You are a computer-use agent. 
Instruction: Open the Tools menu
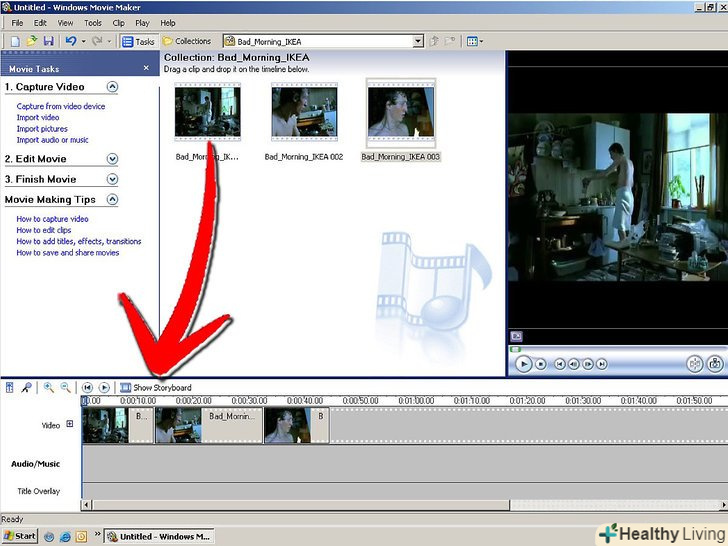pyautogui.click(x=93, y=23)
